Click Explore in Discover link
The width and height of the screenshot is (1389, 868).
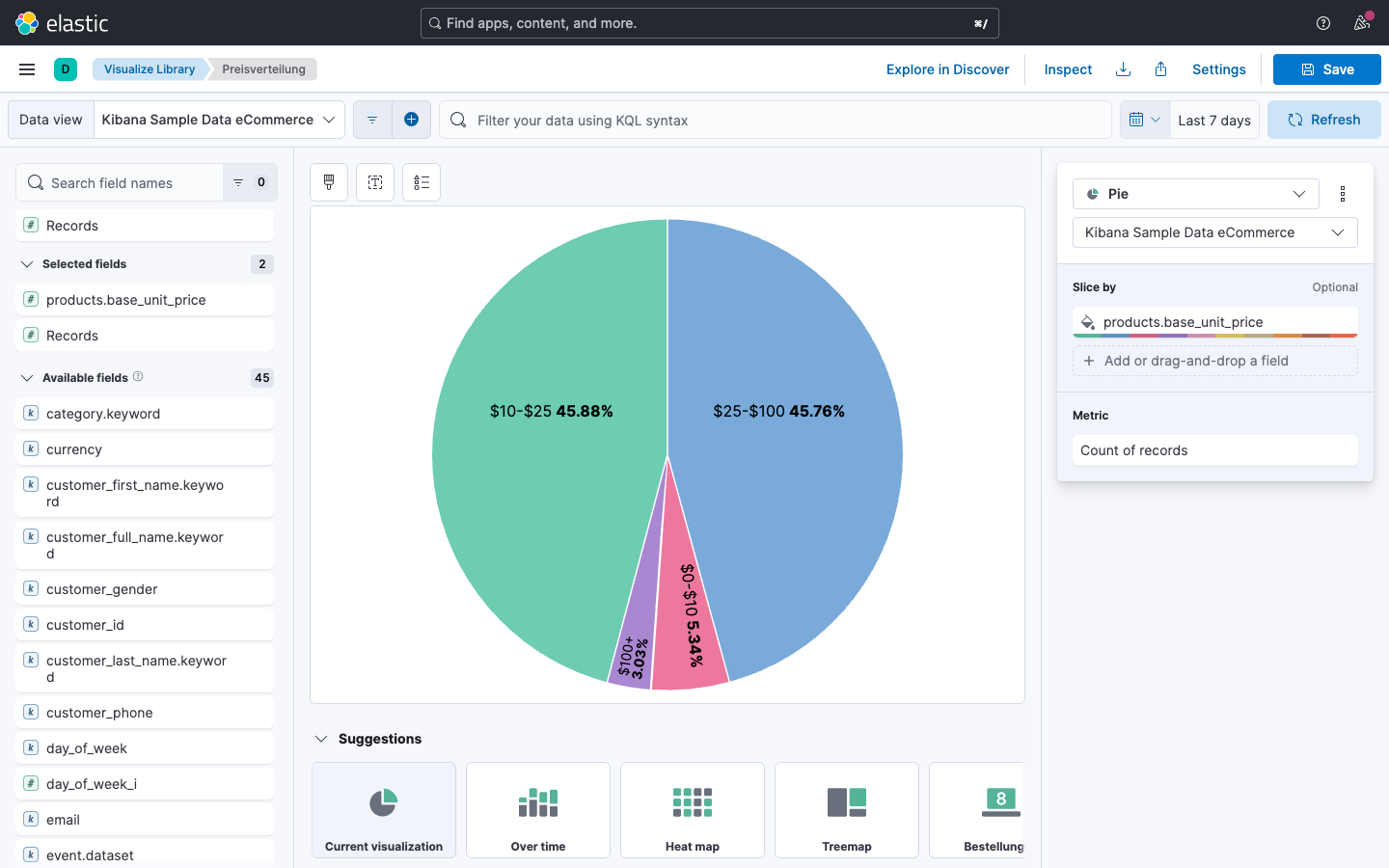point(947,69)
